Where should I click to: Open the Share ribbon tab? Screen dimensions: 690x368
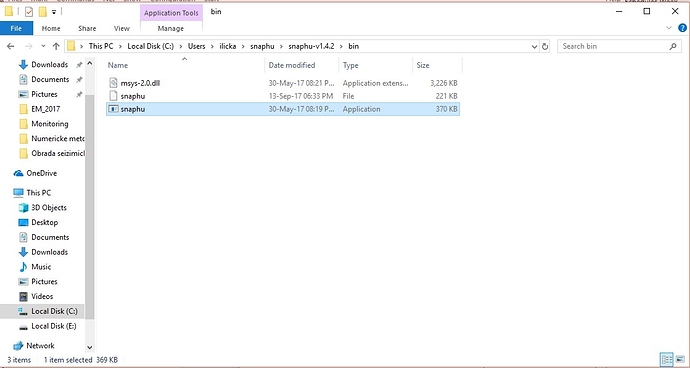[x=87, y=28]
